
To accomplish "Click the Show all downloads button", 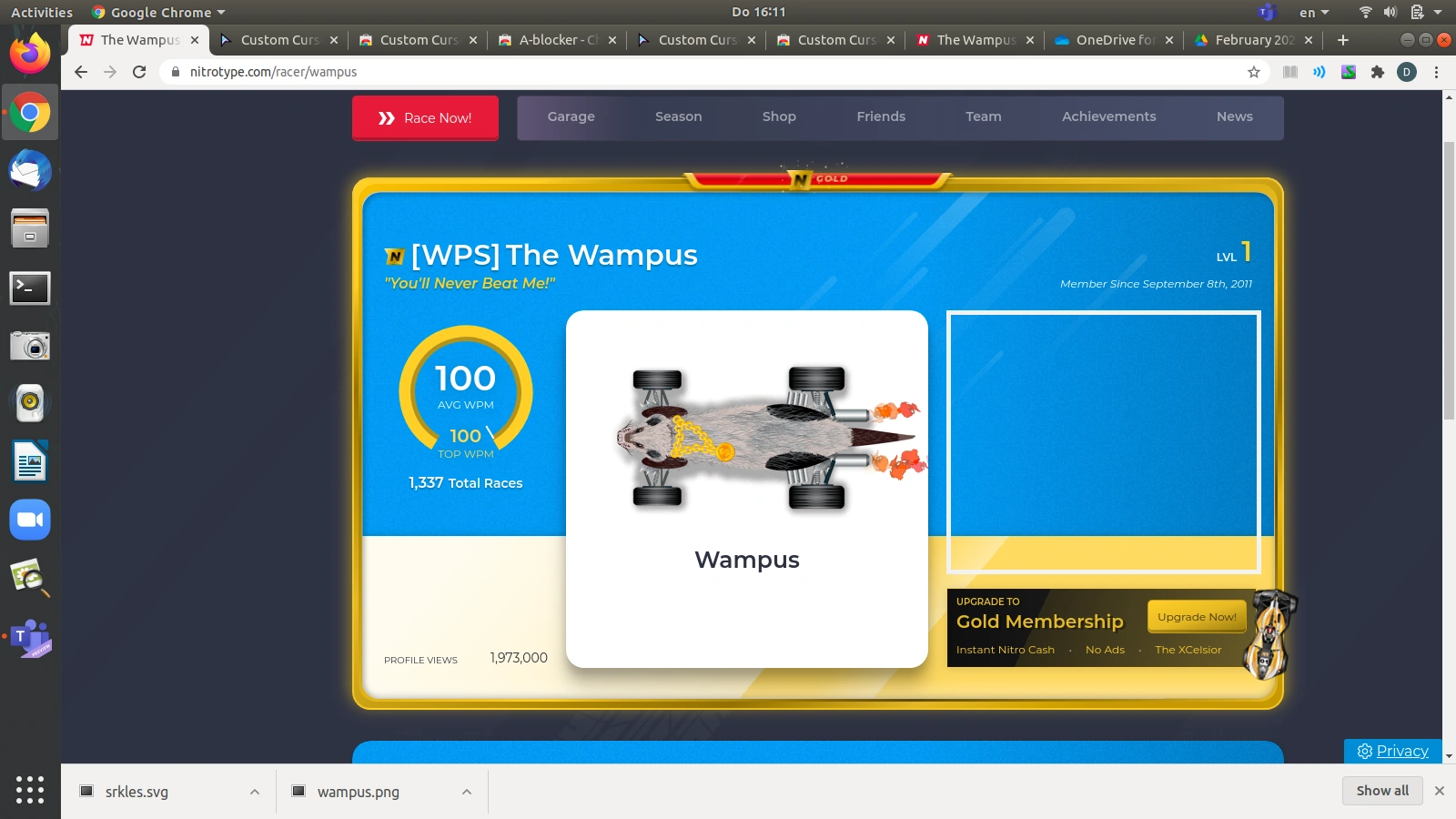I will coord(1380,790).
